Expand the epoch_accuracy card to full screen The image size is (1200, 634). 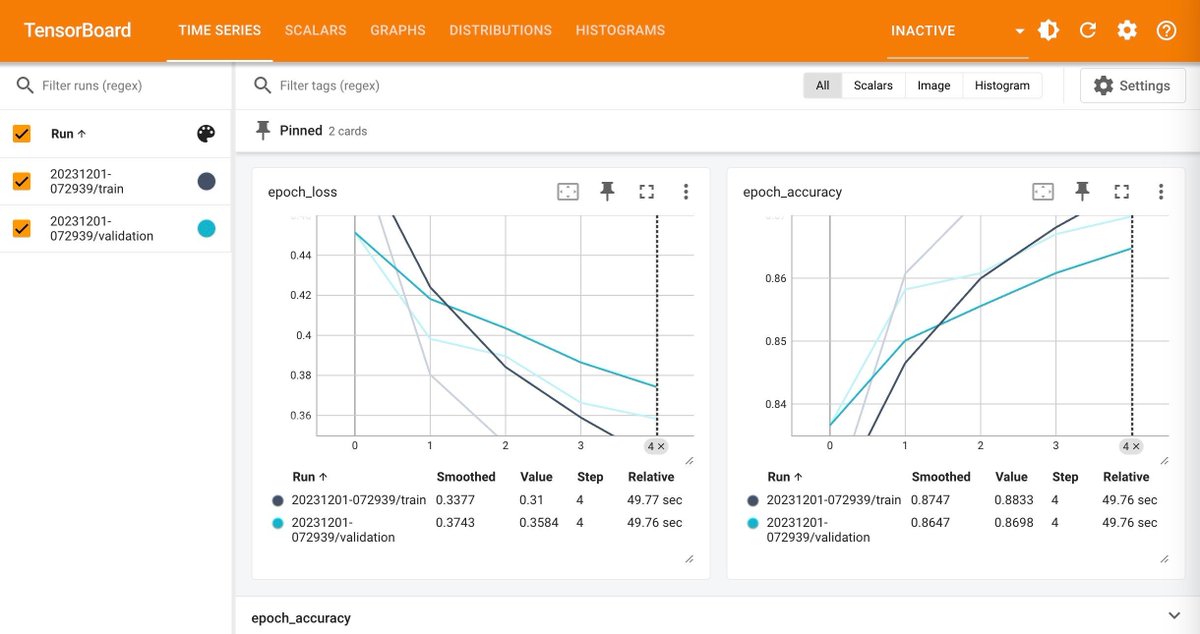[x=1121, y=191]
